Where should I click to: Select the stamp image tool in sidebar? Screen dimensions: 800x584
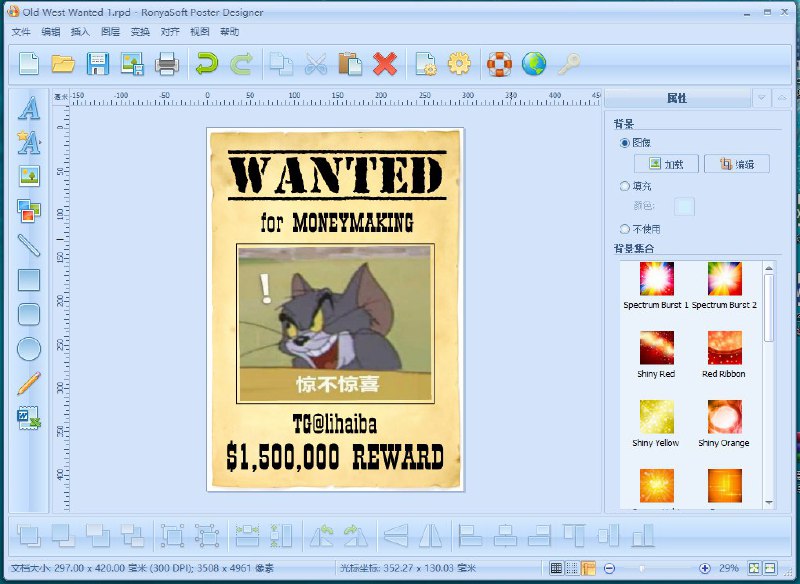click(x=29, y=418)
